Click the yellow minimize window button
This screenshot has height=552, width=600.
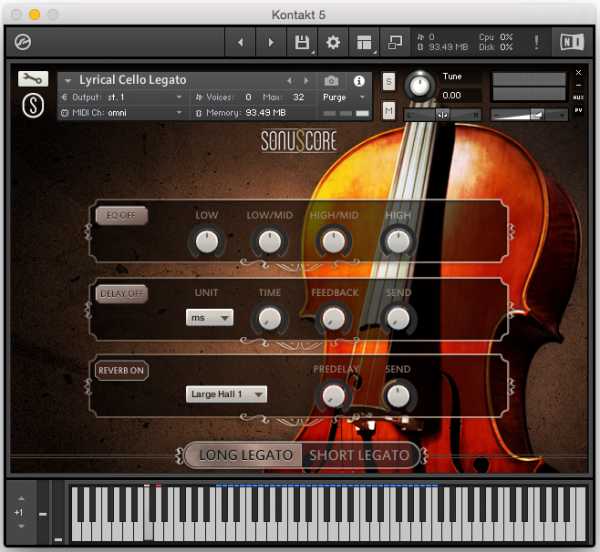point(34,15)
